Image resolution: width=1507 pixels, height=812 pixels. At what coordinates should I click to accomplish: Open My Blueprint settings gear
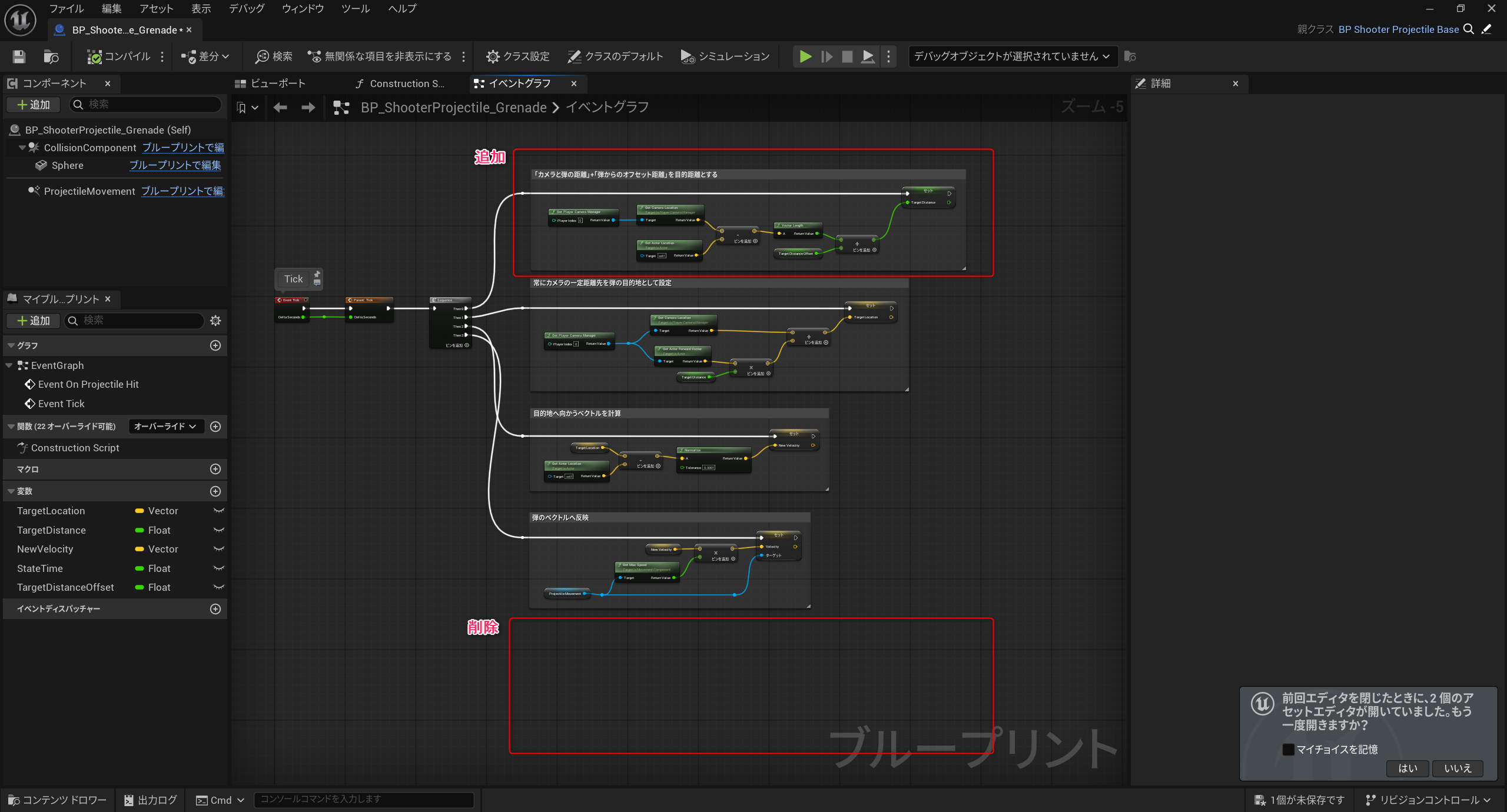215,321
